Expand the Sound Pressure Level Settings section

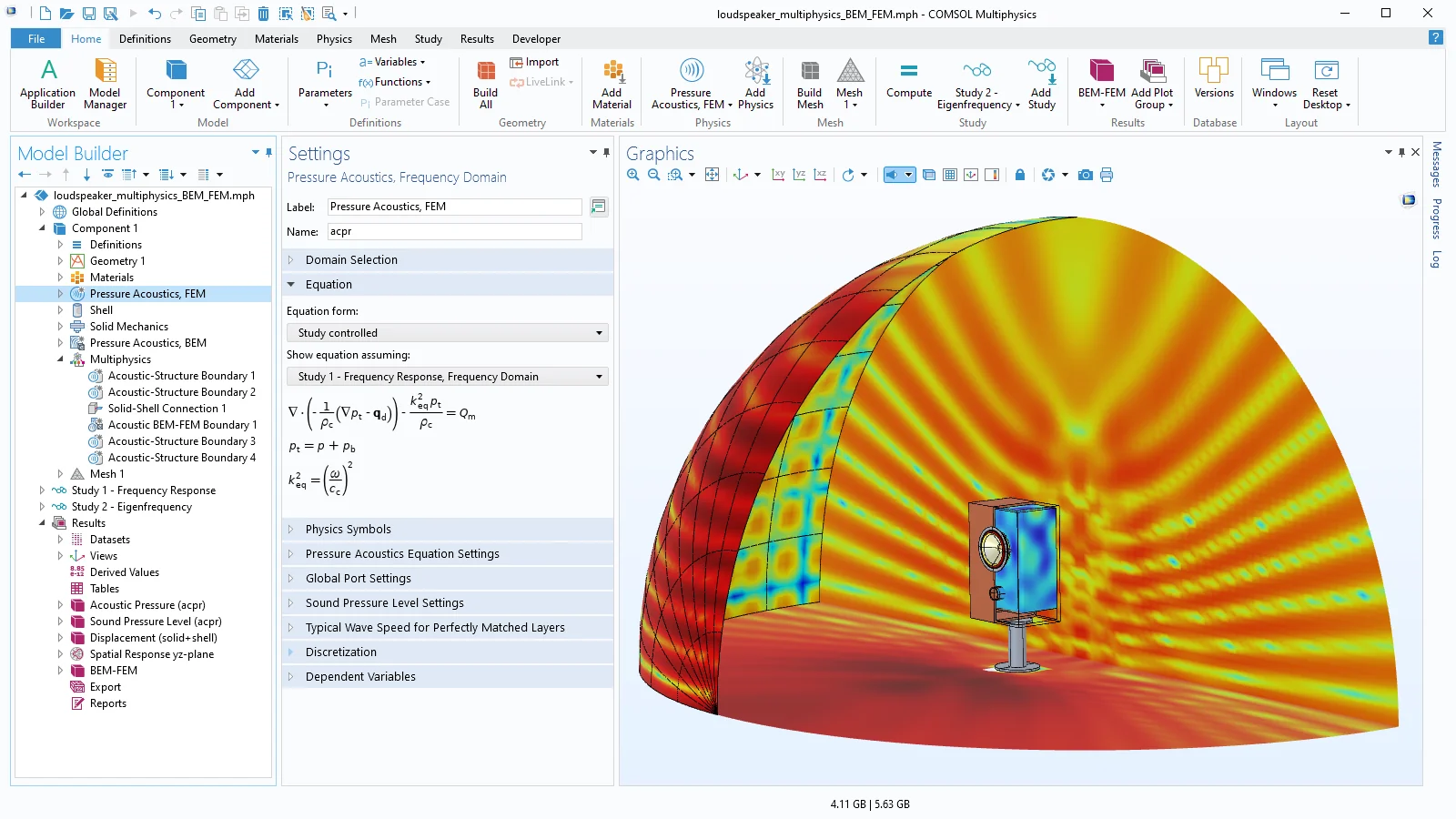384,603
